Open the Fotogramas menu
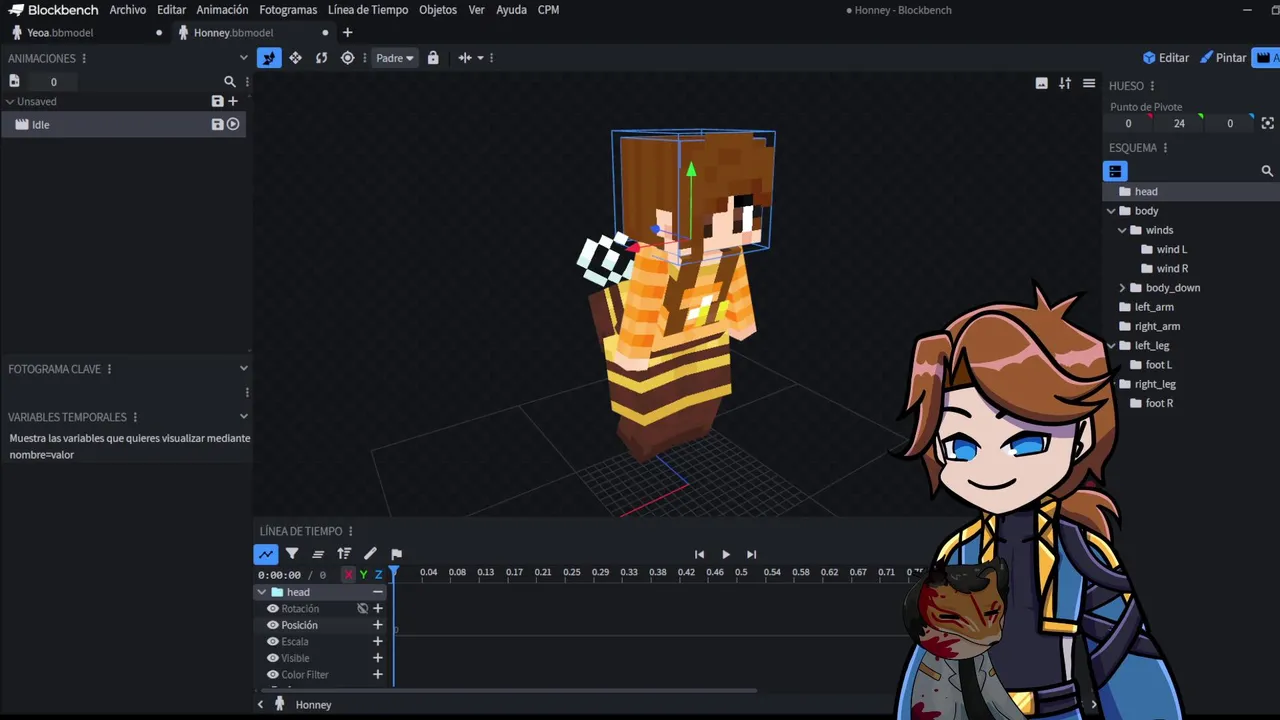The width and height of the screenshot is (1280, 720). point(288,10)
